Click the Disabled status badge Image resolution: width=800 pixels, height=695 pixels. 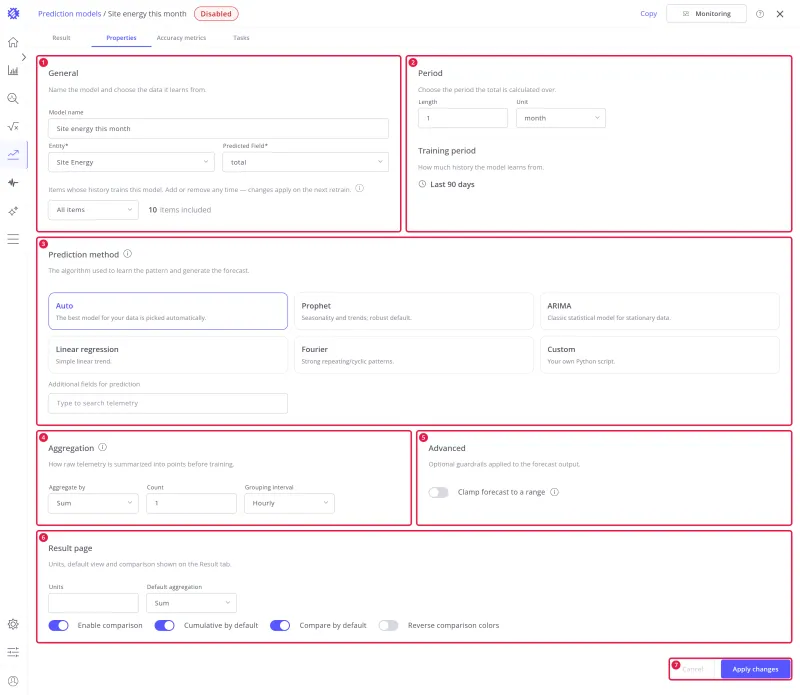click(x=216, y=14)
